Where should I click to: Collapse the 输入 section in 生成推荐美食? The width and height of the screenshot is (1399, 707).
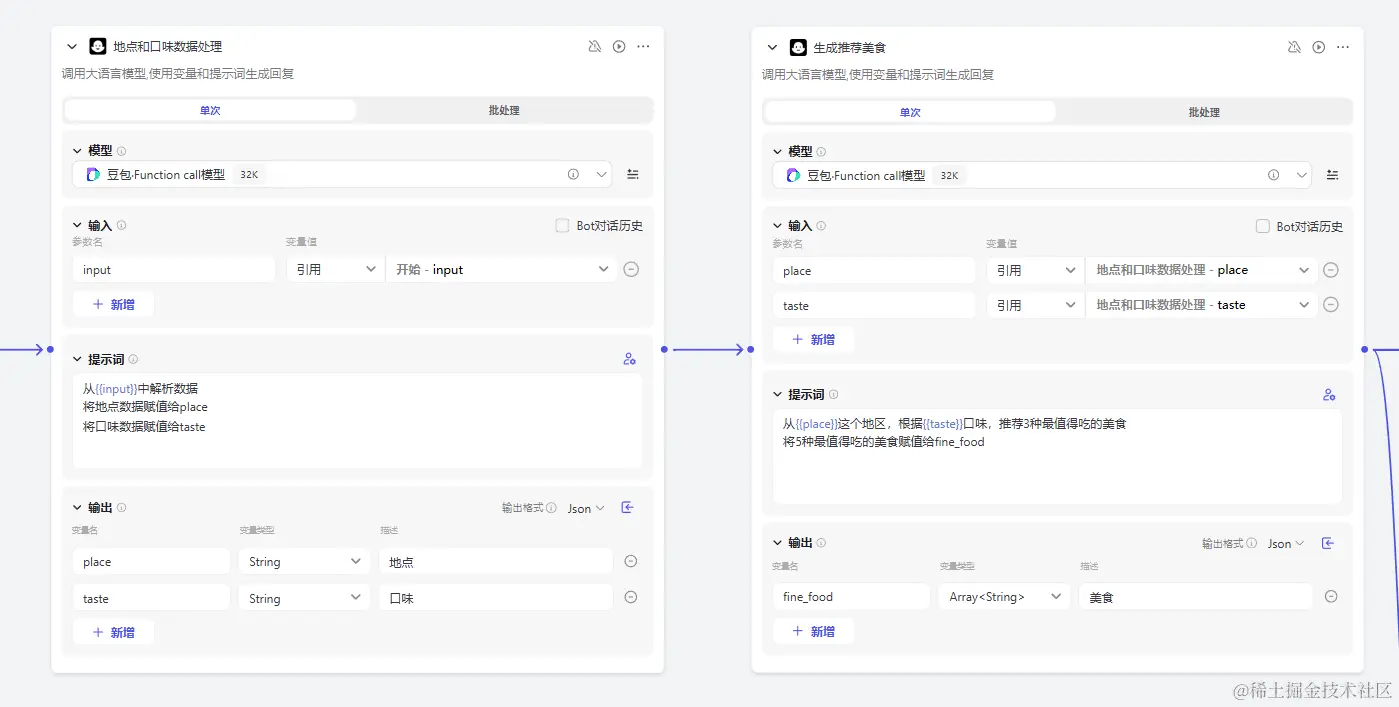click(778, 226)
